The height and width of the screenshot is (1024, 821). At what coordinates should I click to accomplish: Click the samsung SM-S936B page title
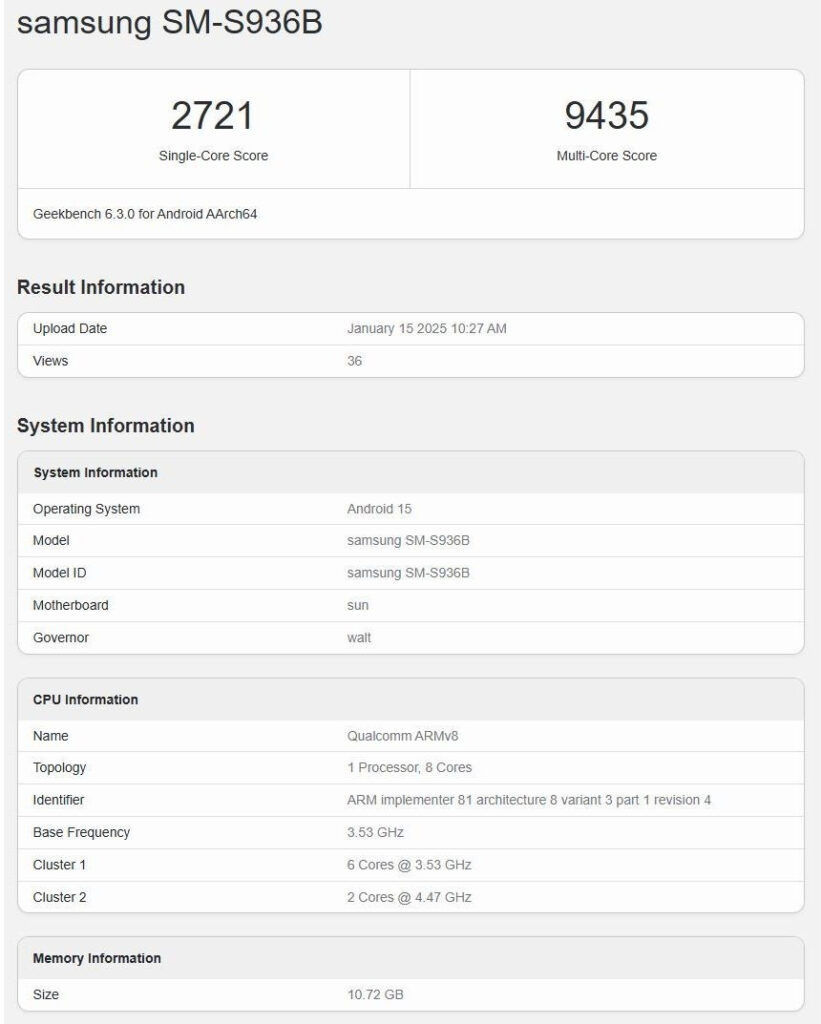170,23
